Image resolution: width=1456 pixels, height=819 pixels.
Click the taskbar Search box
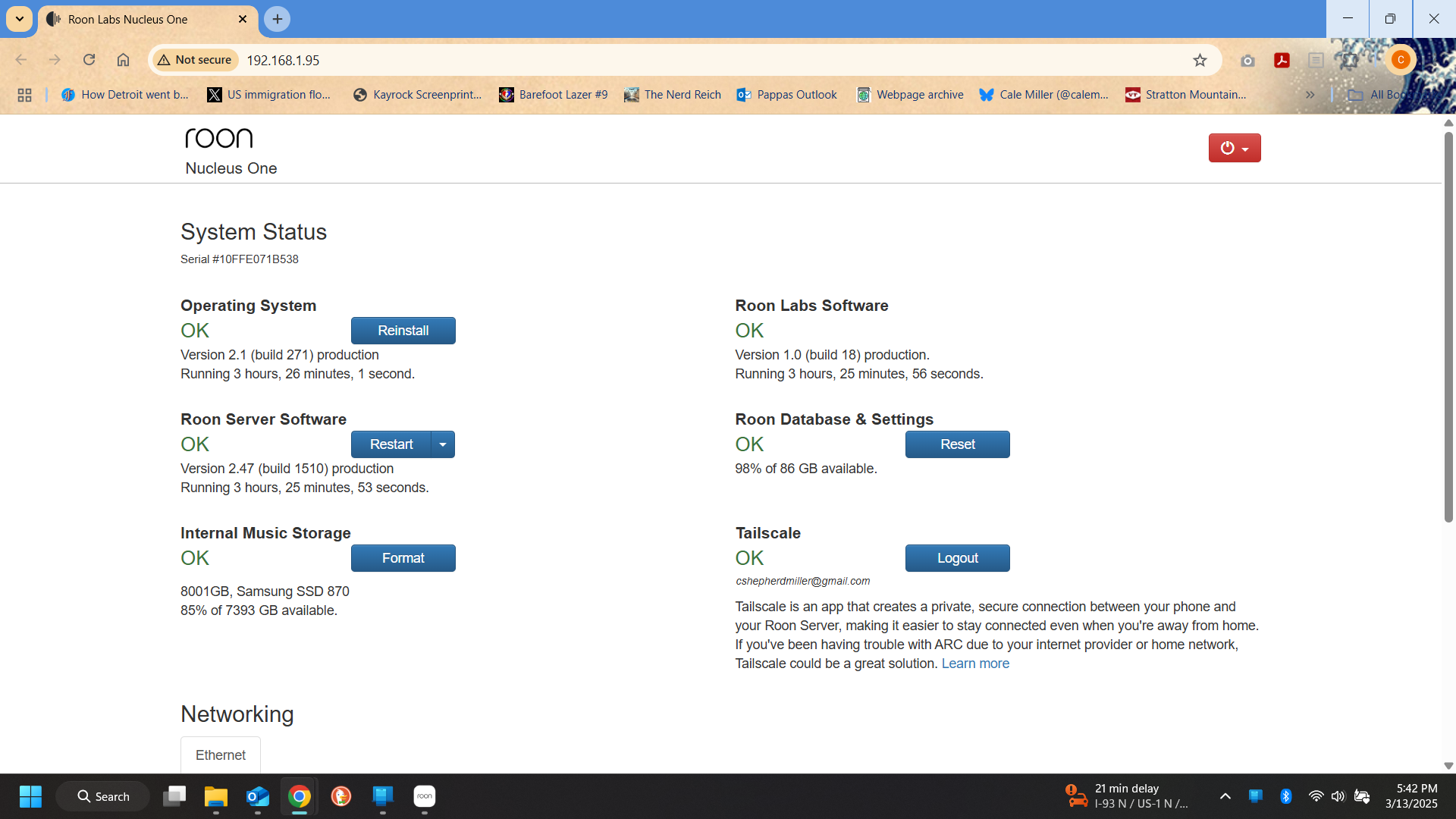(103, 796)
